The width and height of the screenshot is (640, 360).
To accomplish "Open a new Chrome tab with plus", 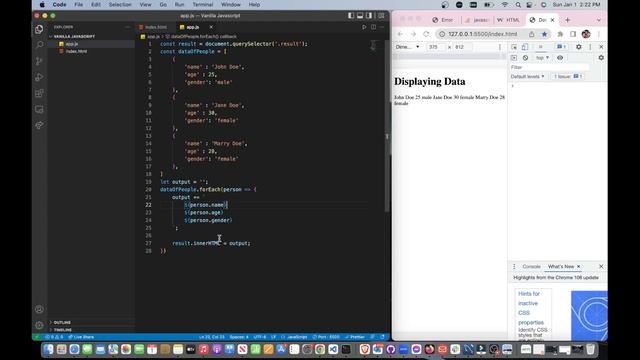I will (567, 20).
